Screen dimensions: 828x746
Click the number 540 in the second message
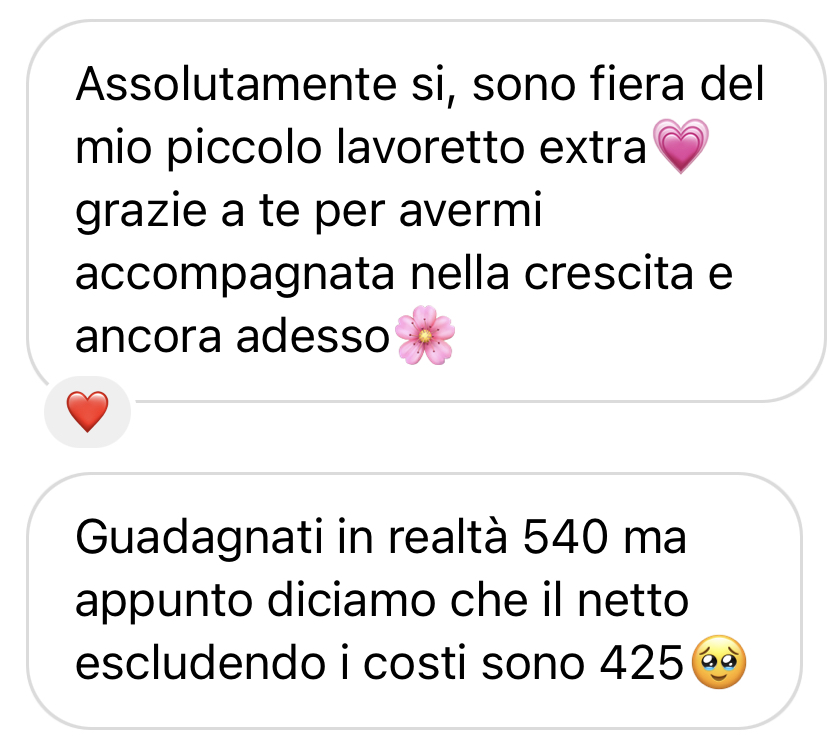pyautogui.click(x=566, y=537)
